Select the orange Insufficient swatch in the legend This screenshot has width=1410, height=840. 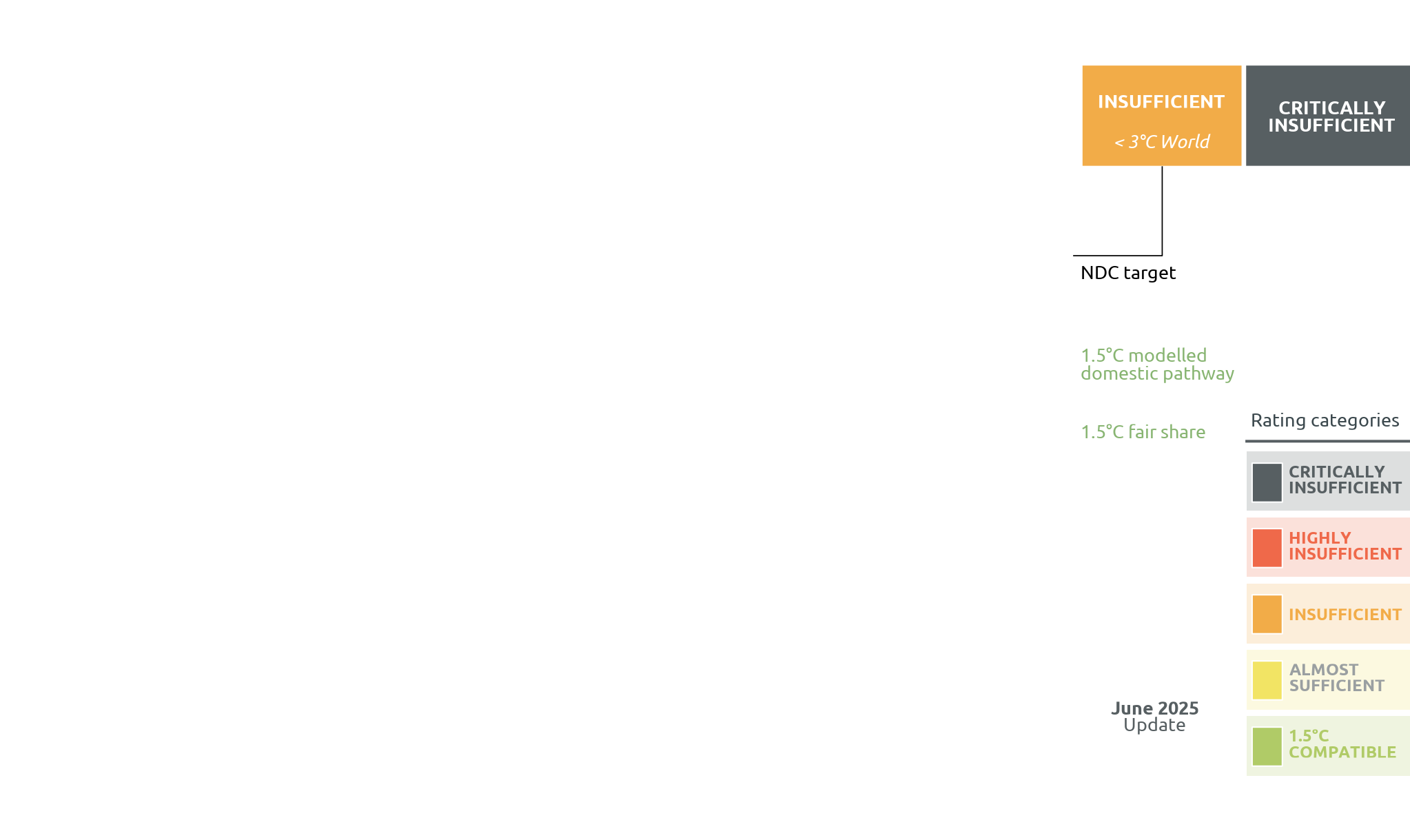tap(1267, 614)
